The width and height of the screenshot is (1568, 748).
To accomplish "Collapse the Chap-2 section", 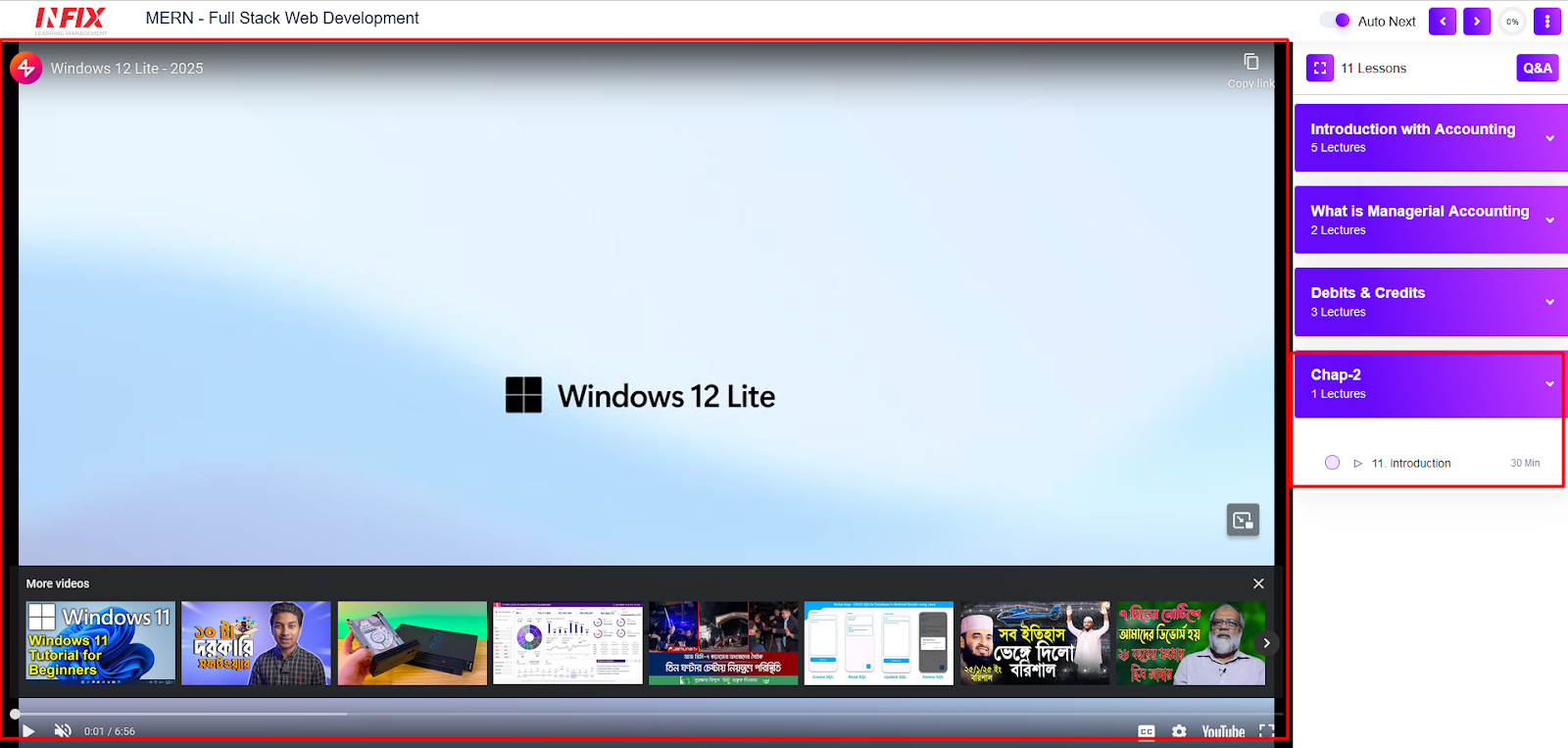I will (x=1431, y=383).
